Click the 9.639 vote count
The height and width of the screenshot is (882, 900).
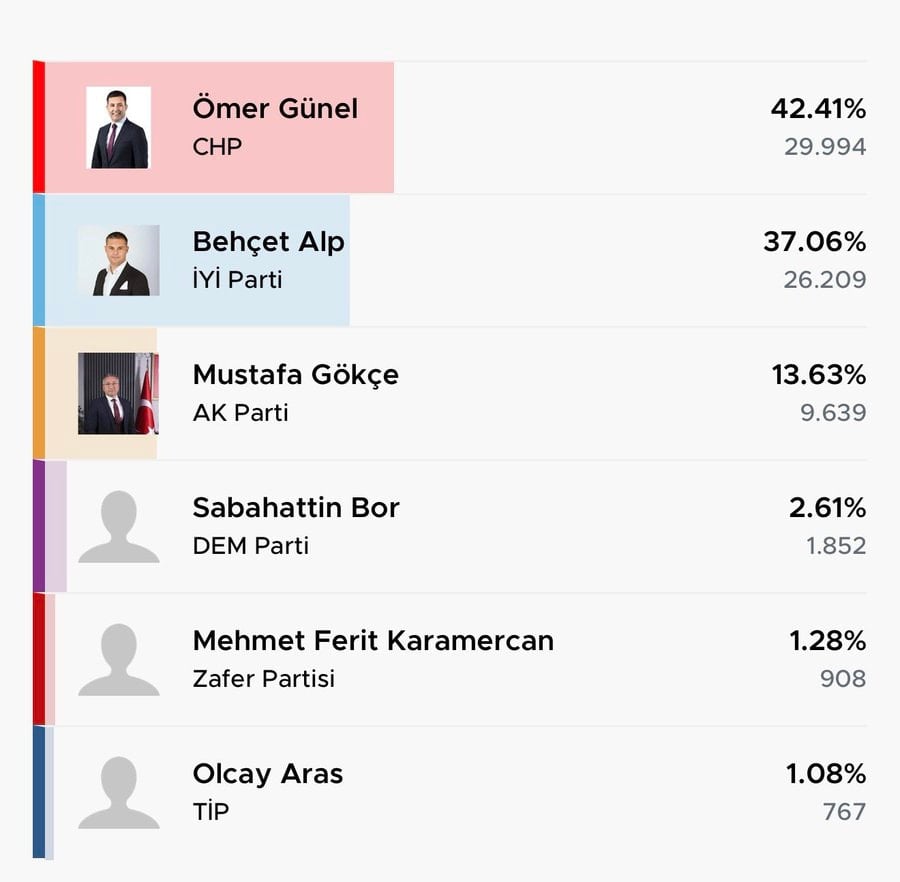click(x=832, y=412)
